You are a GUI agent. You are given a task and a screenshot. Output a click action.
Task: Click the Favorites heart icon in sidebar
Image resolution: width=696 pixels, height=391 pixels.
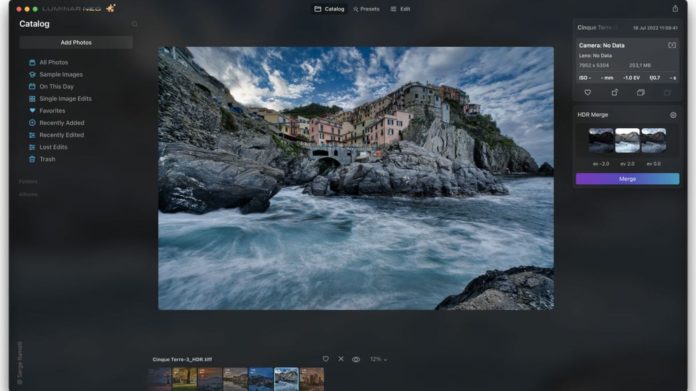(x=32, y=111)
